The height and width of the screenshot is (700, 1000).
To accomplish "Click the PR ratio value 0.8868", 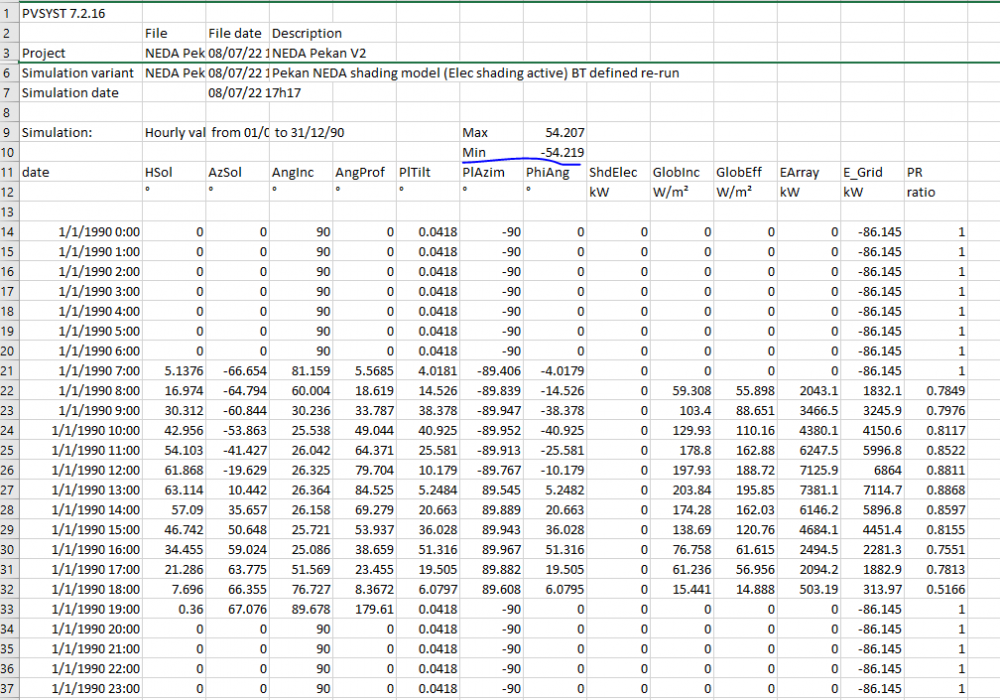I will [x=946, y=489].
